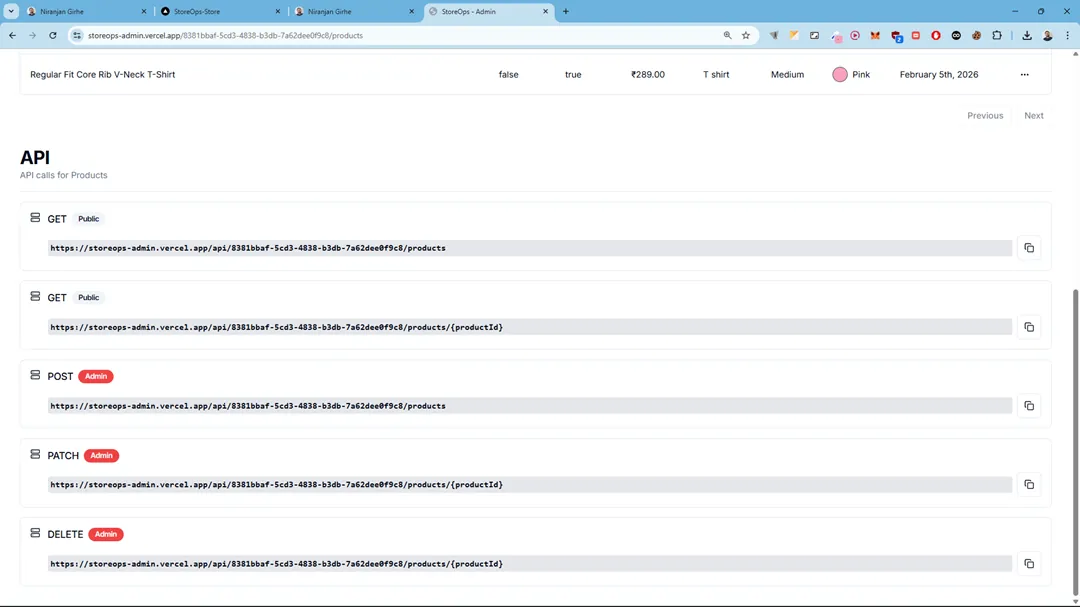Viewport: 1080px width, 607px height.
Task: Select the POST products URL text
Action: tap(248, 406)
